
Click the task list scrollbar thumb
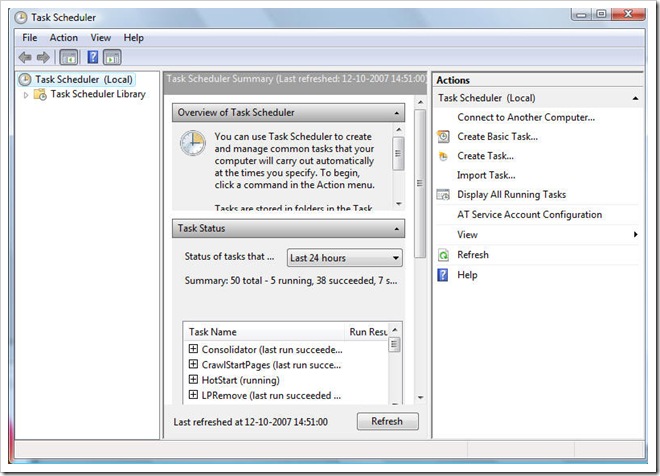(395, 345)
